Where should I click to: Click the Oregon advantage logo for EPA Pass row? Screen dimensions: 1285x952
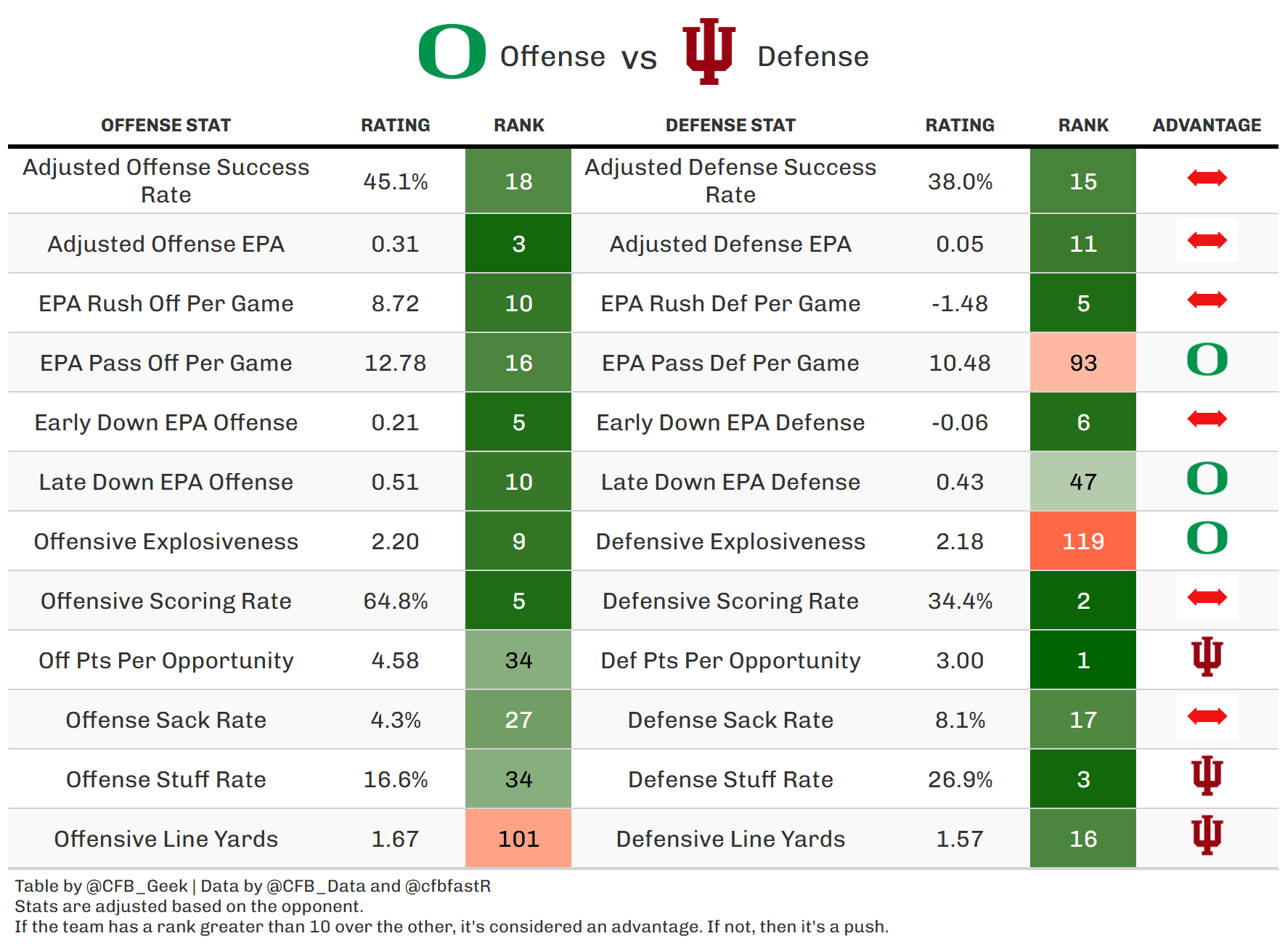[1207, 360]
